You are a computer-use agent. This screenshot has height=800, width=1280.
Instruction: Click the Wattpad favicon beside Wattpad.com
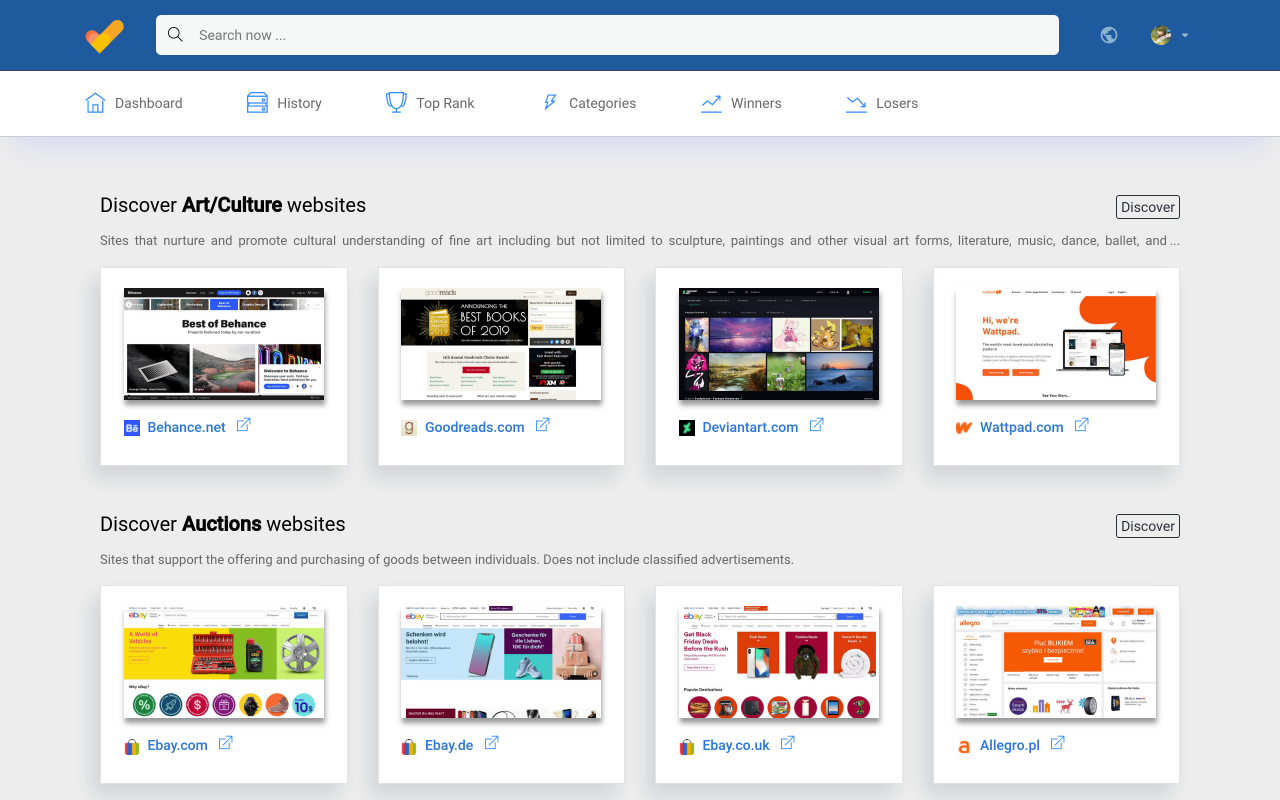(x=963, y=427)
